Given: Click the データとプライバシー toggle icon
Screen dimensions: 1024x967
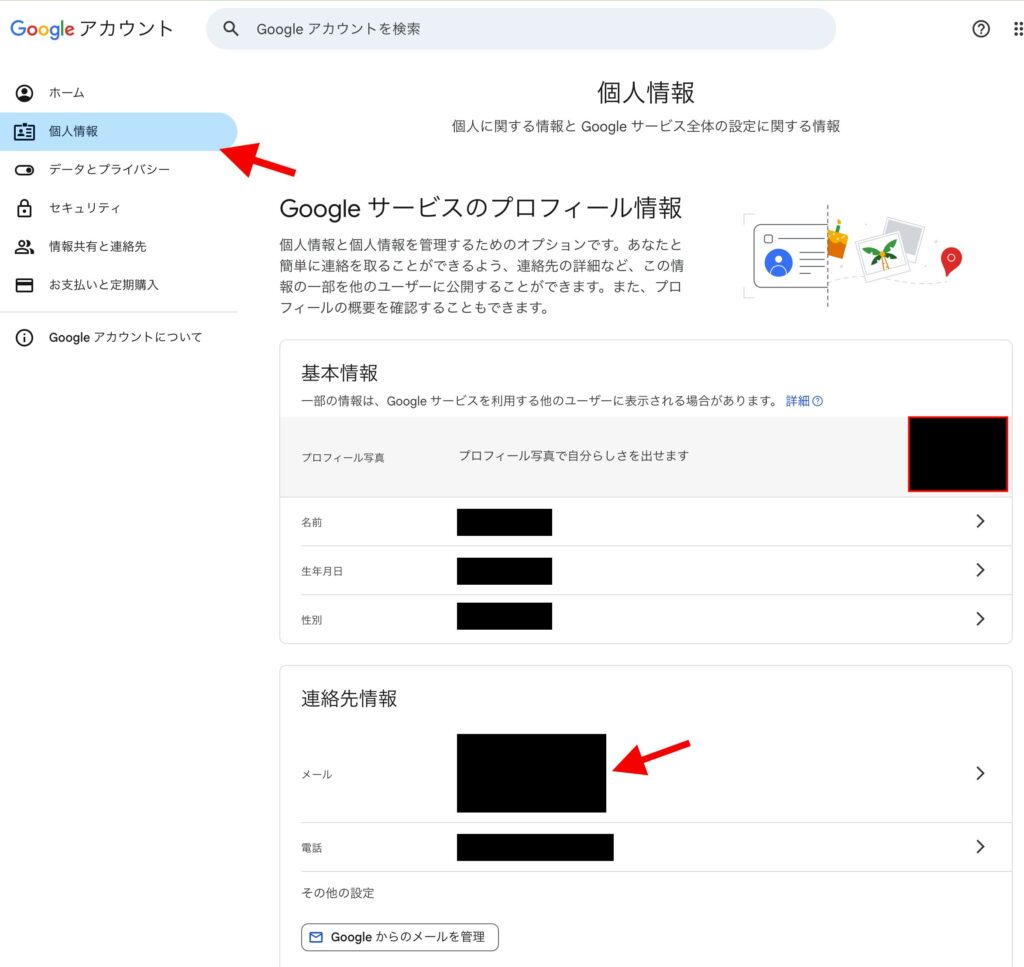Looking at the screenshot, I should click(25, 170).
